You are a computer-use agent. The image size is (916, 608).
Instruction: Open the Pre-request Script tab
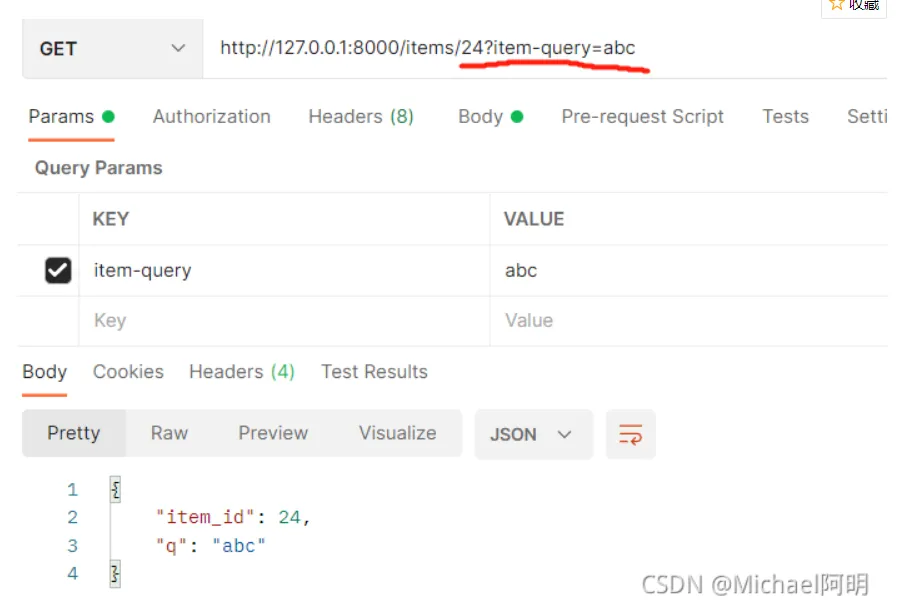(642, 117)
